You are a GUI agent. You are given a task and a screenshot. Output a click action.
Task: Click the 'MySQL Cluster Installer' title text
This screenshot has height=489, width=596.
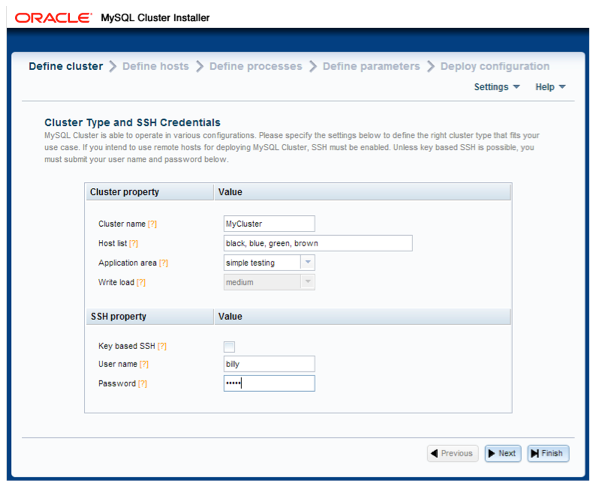[155, 18]
